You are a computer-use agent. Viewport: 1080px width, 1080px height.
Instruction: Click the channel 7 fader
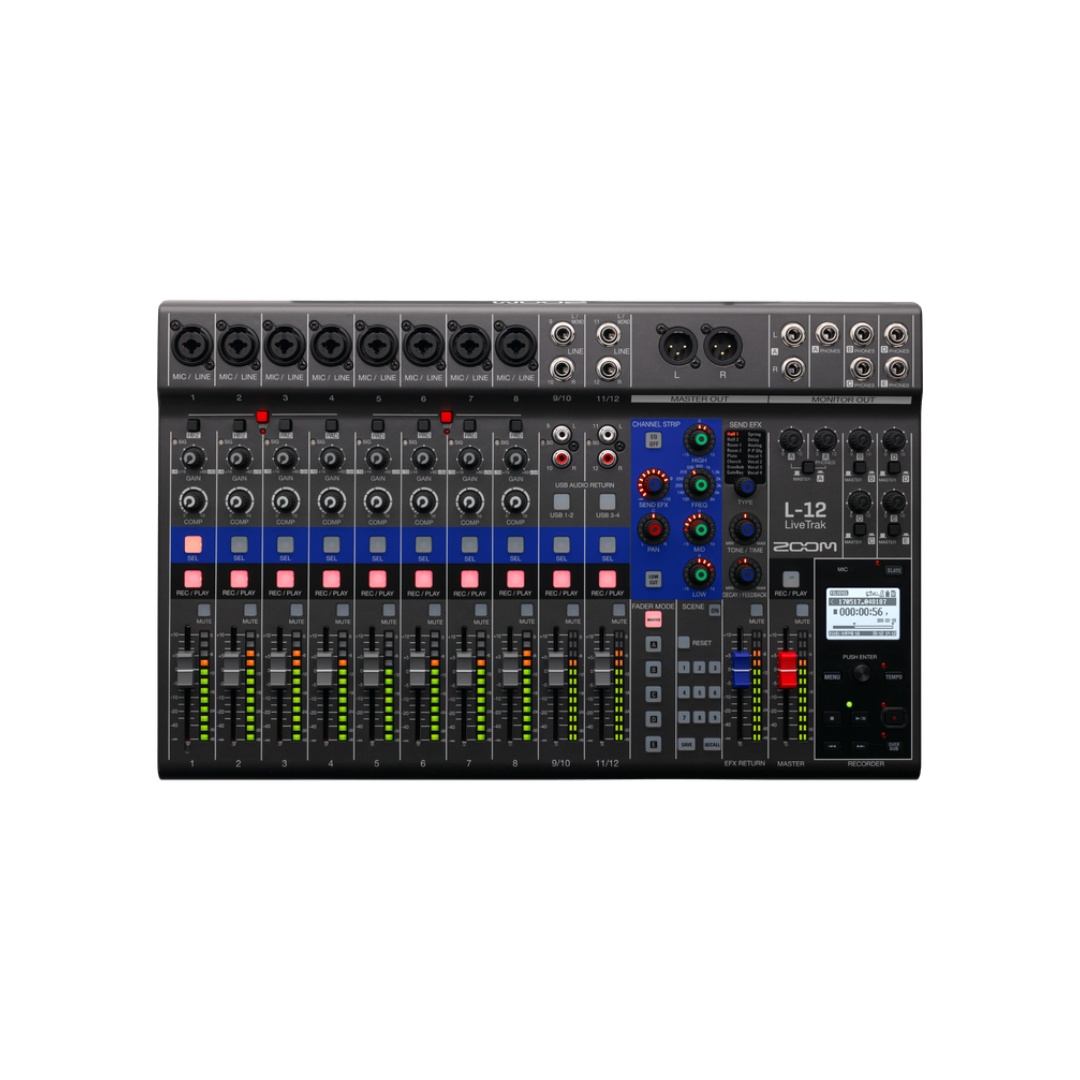point(464,667)
